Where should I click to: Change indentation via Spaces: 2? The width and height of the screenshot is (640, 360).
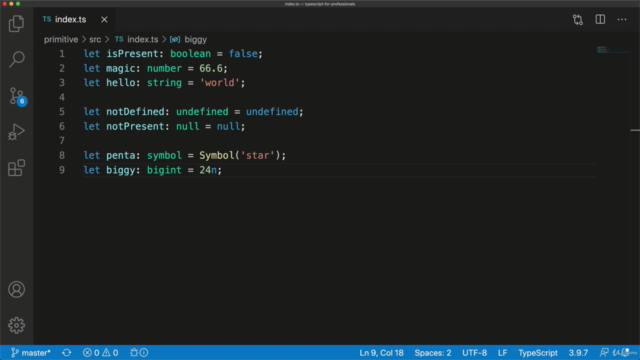click(x=433, y=353)
